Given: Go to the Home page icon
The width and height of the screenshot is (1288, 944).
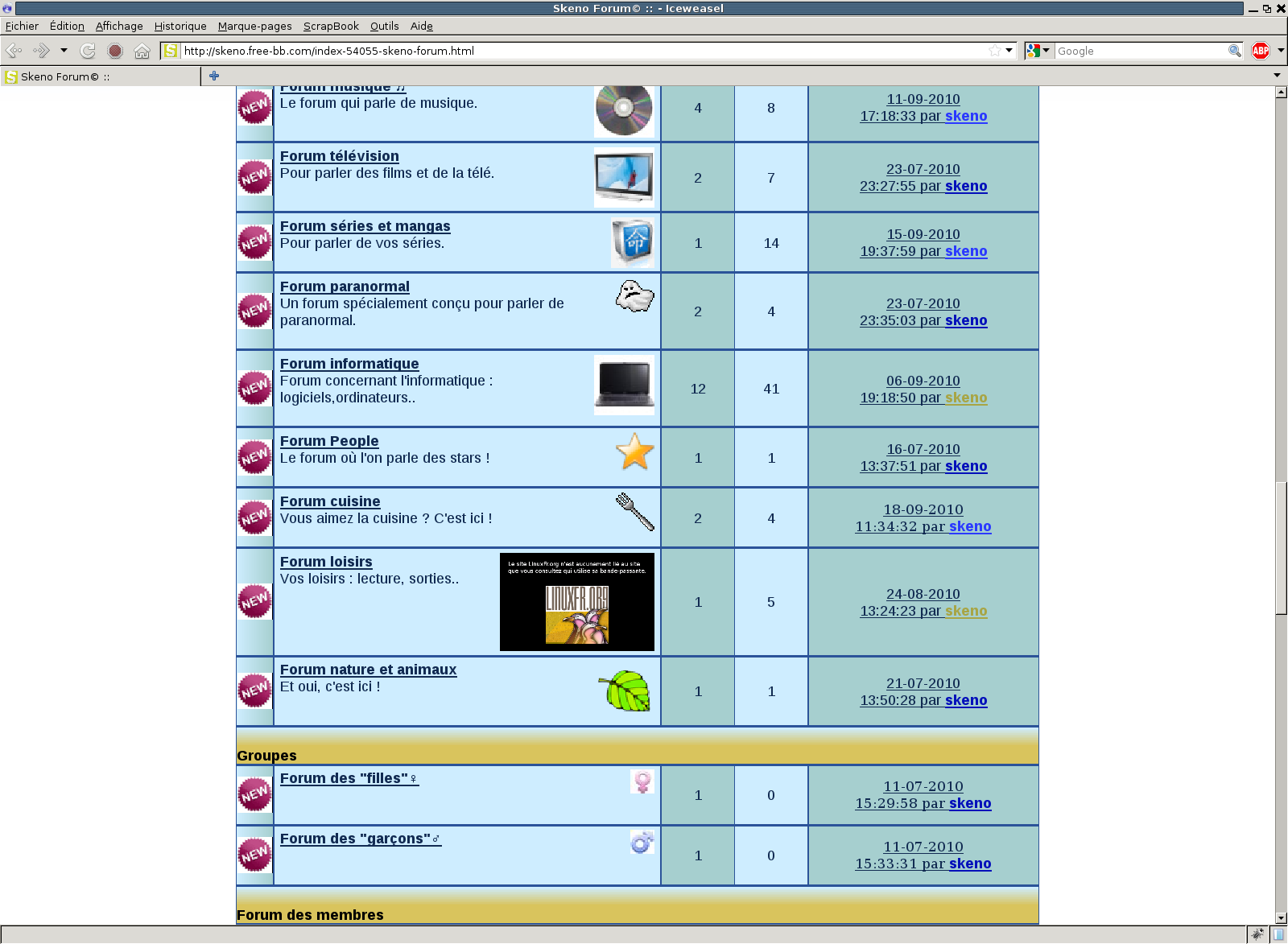Looking at the screenshot, I should (x=142, y=51).
